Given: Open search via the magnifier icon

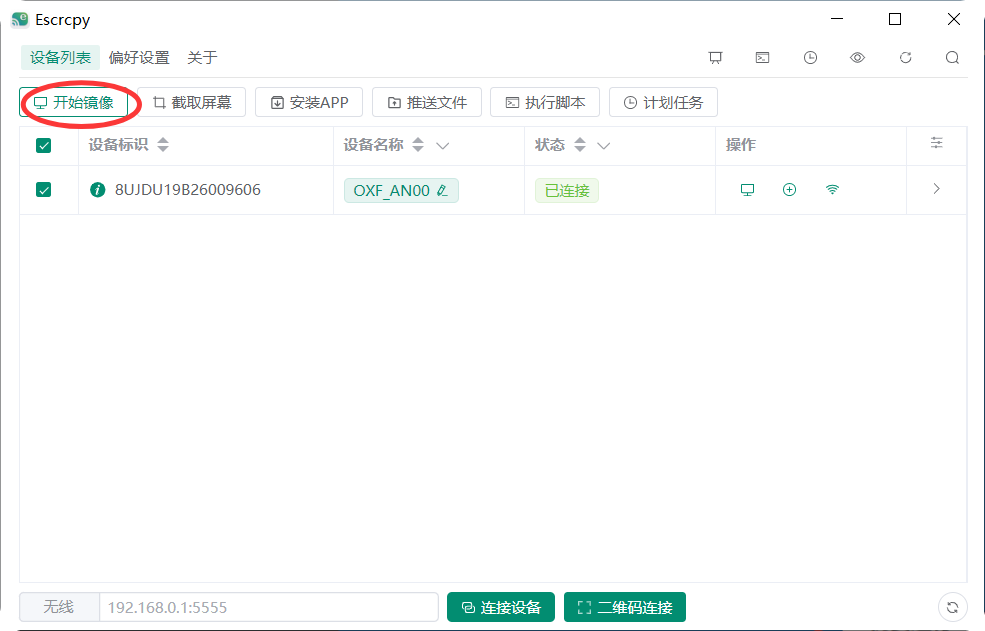Looking at the screenshot, I should pos(951,58).
